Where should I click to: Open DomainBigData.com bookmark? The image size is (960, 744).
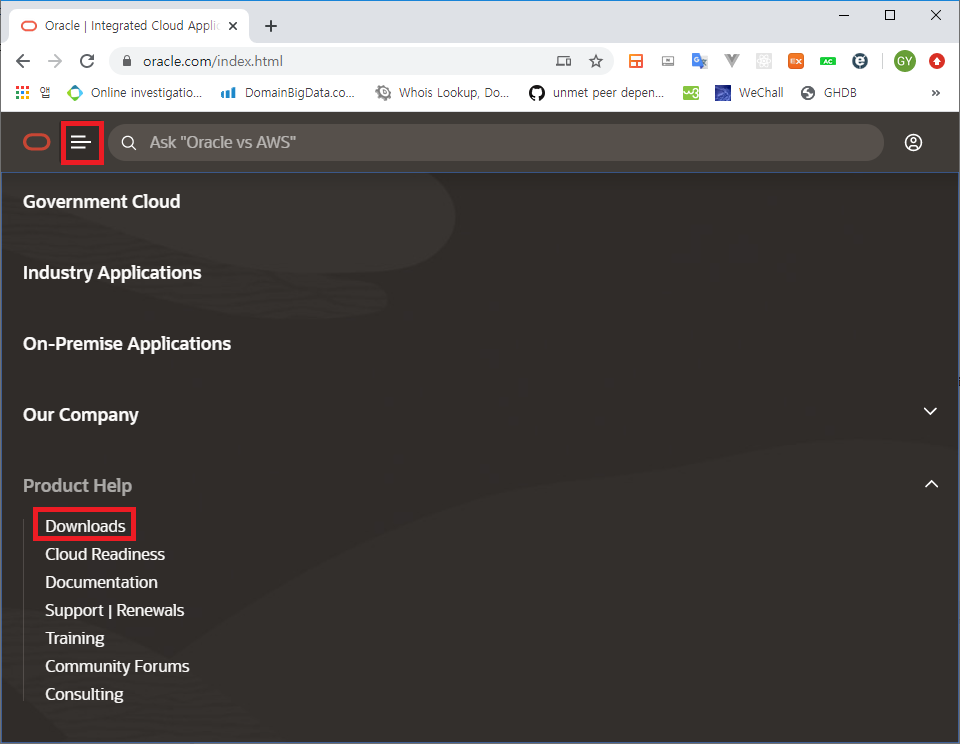[288, 93]
